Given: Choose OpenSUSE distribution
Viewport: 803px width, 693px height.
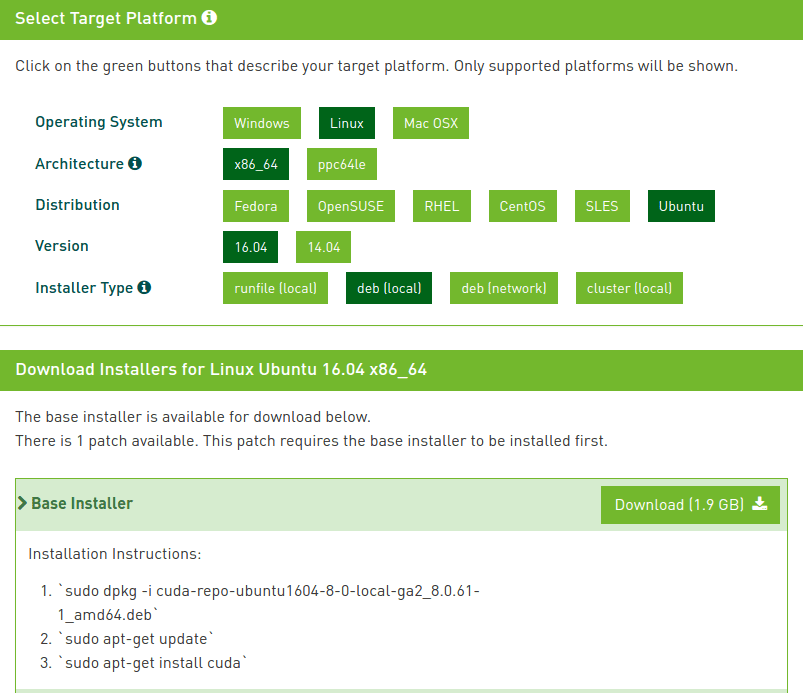Looking at the screenshot, I should (351, 206).
